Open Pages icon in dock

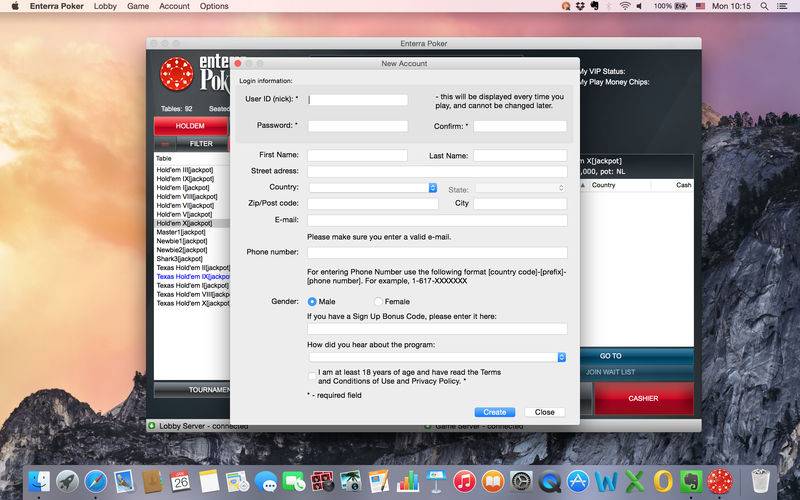(379, 481)
